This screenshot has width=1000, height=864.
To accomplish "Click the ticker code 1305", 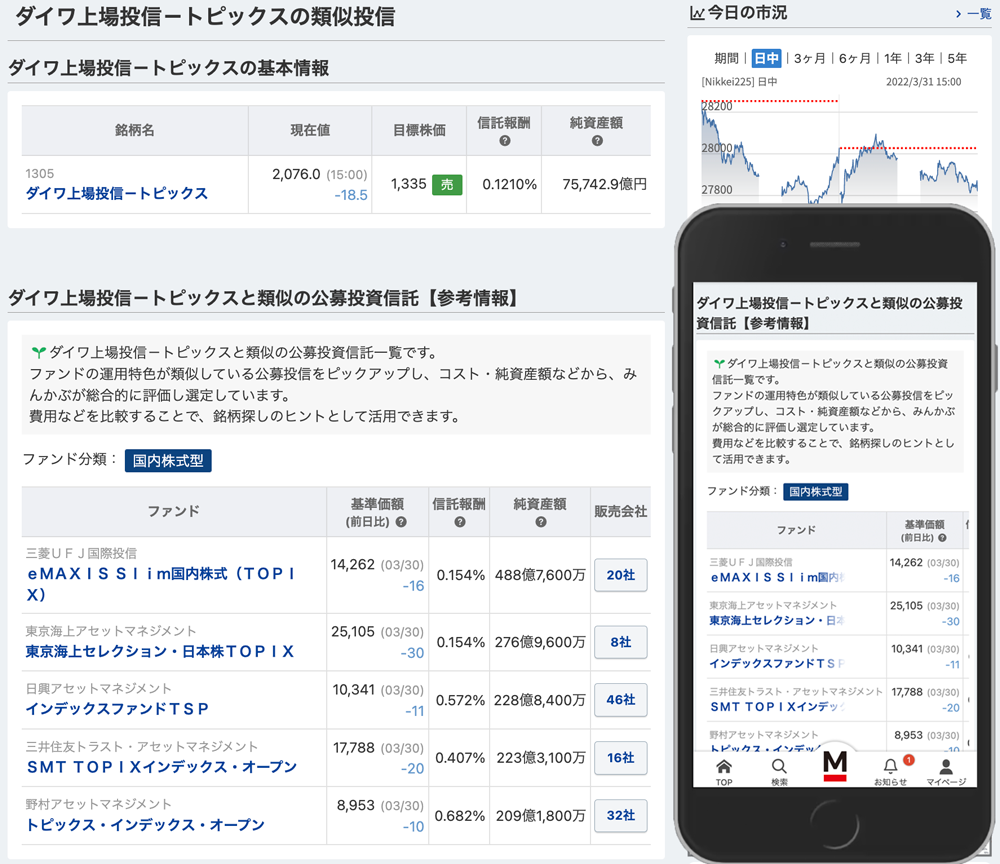I will [40, 173].
